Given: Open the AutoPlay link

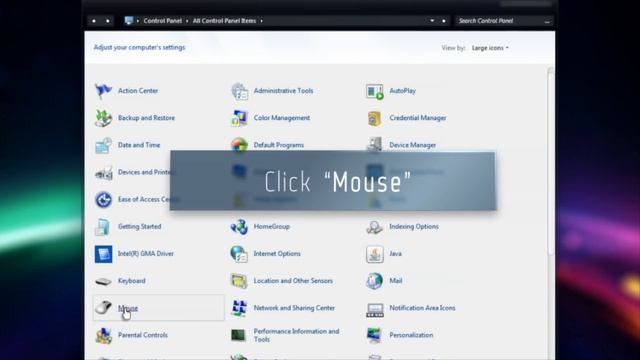Looking at the screenshot, I should [402, 91].
